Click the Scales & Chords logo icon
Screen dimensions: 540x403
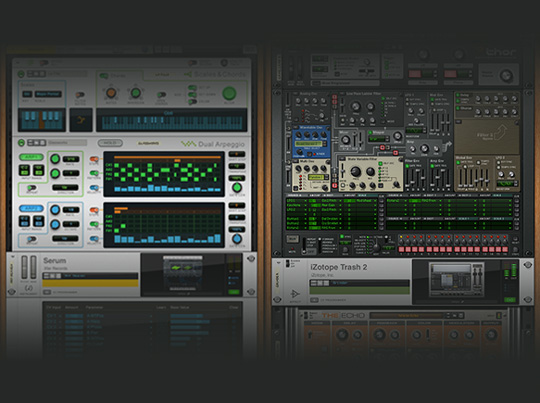point(188,74)
